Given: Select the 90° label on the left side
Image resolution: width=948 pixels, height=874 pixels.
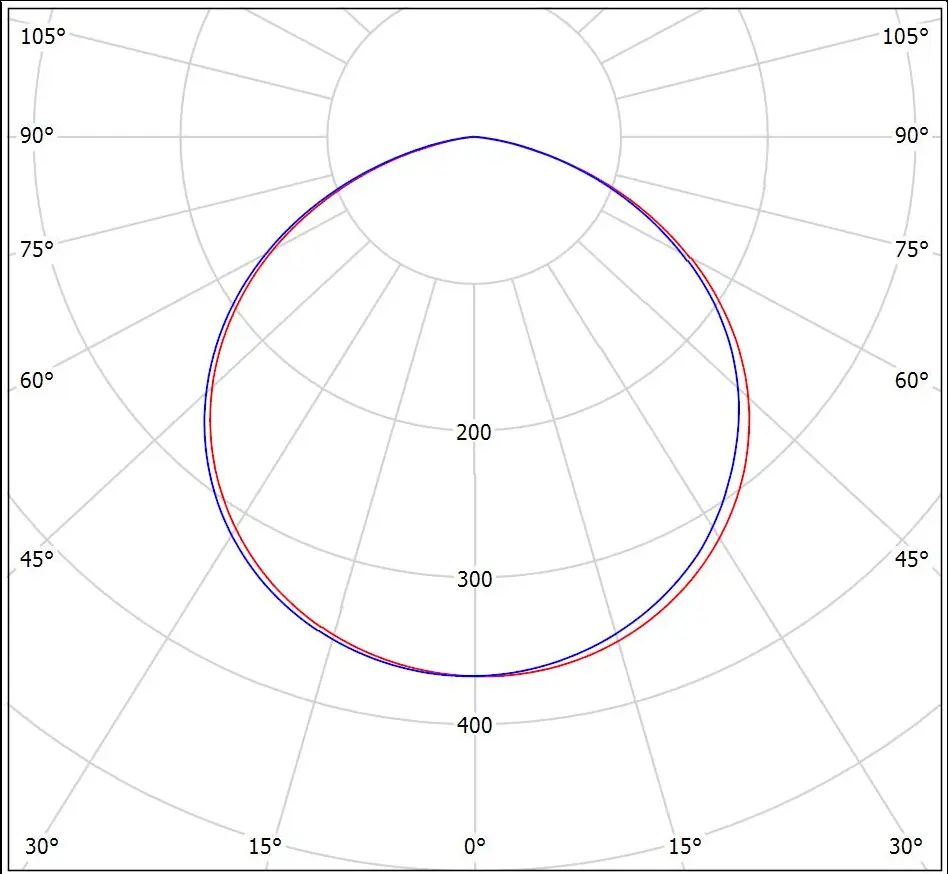Looking at the screenshot, I should pyautogui.click(x=37, y=135).
